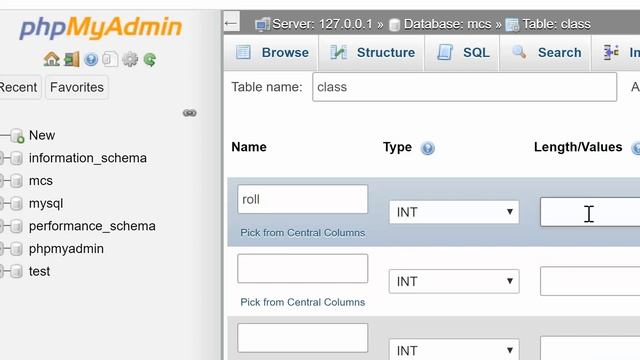Image resolution: width=640 pixels, height=360 pixels.
Task: Click the phpmyadmin database cylinder icon
Action: point(16,249)
